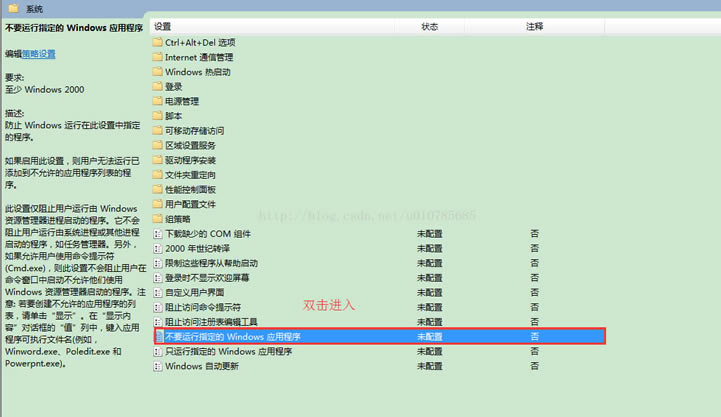Click the 组策略 folder icon

click(x=157, y=218)
